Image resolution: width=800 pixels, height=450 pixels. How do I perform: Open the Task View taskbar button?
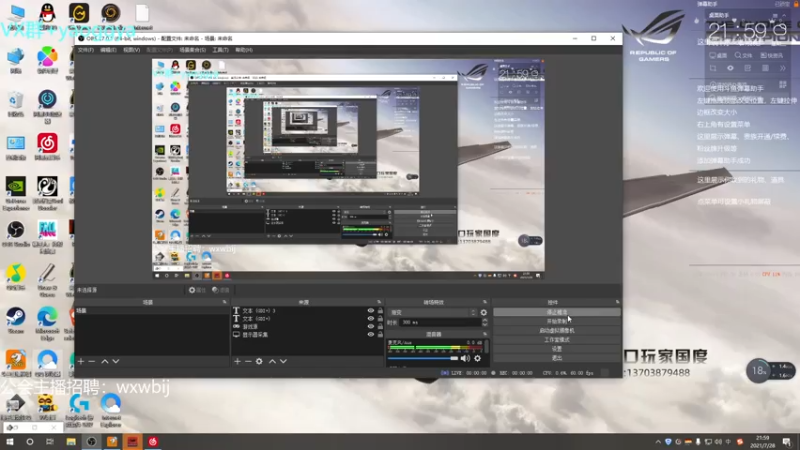[49, 441]
